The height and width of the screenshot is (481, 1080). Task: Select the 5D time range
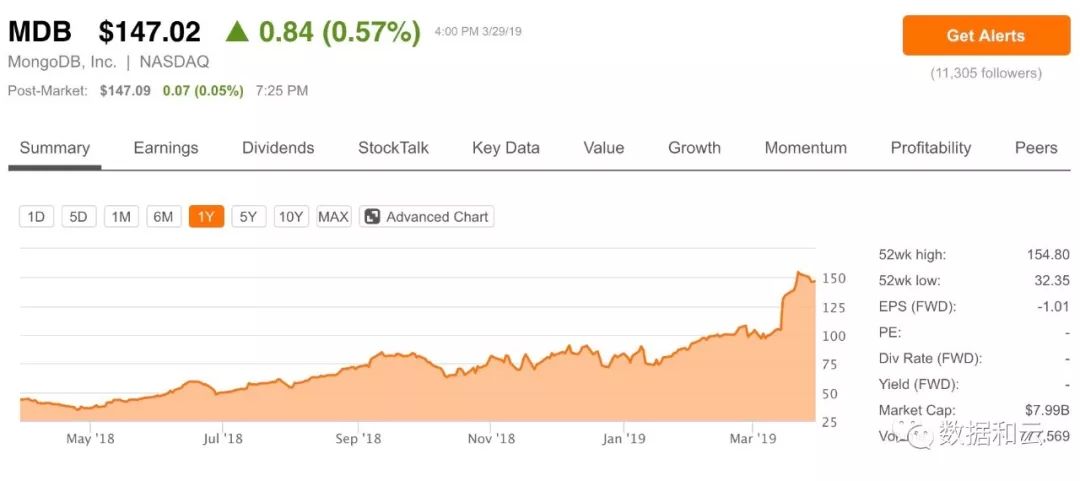tap(79, 217)
